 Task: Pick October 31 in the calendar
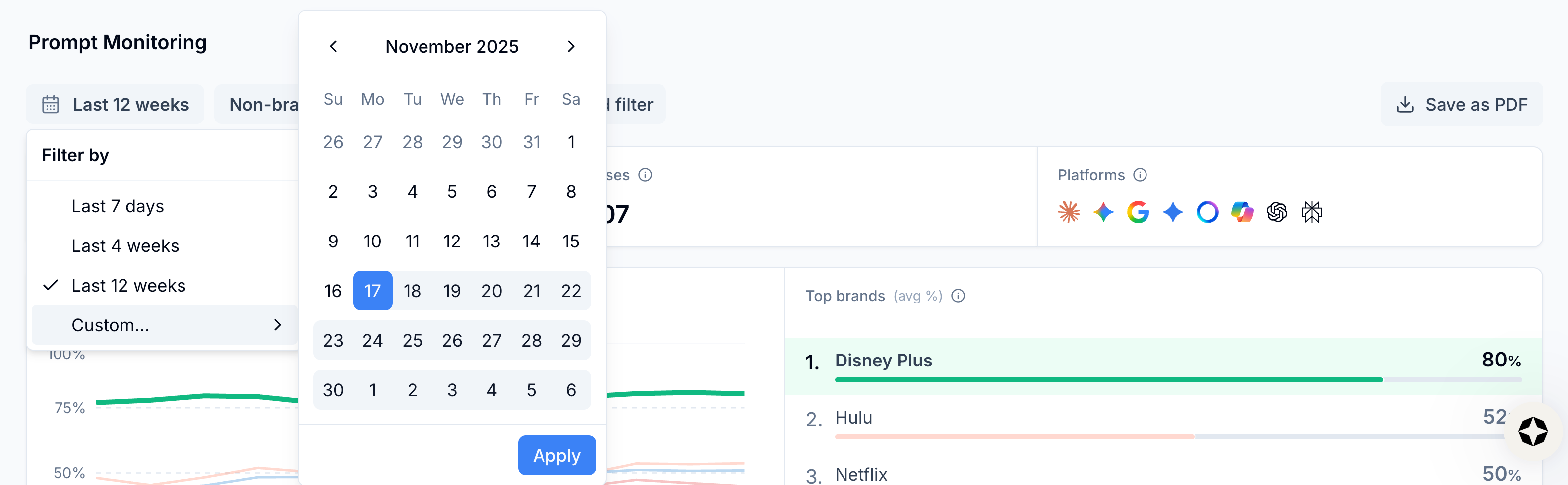[532, 142]
